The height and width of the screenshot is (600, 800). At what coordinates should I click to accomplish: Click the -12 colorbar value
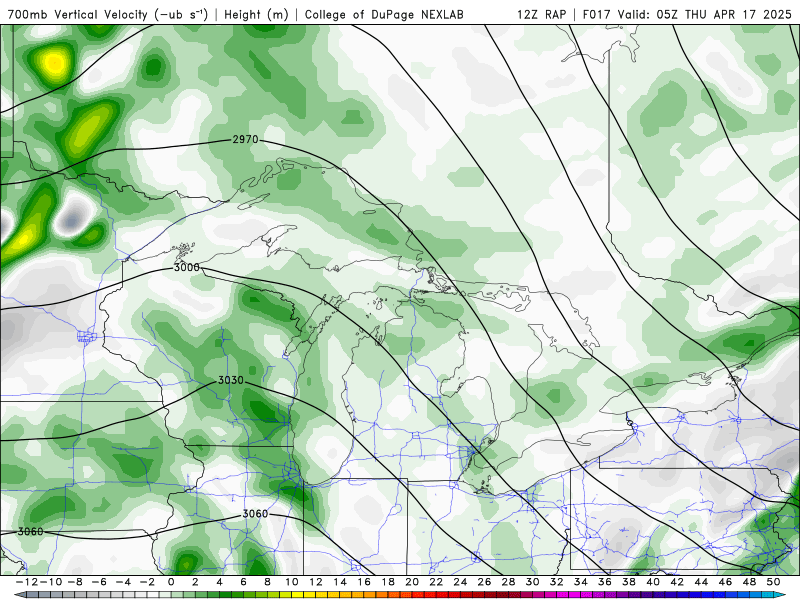(27, 582)
